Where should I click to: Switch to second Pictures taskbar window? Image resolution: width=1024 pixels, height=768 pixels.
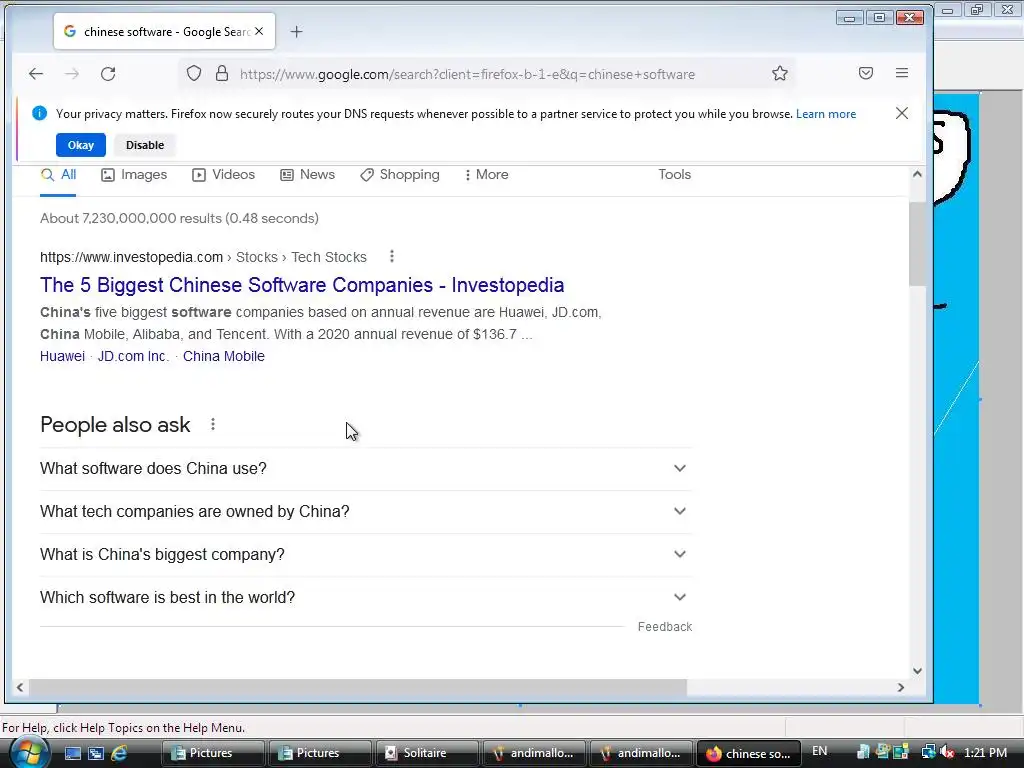pos(319,754)
